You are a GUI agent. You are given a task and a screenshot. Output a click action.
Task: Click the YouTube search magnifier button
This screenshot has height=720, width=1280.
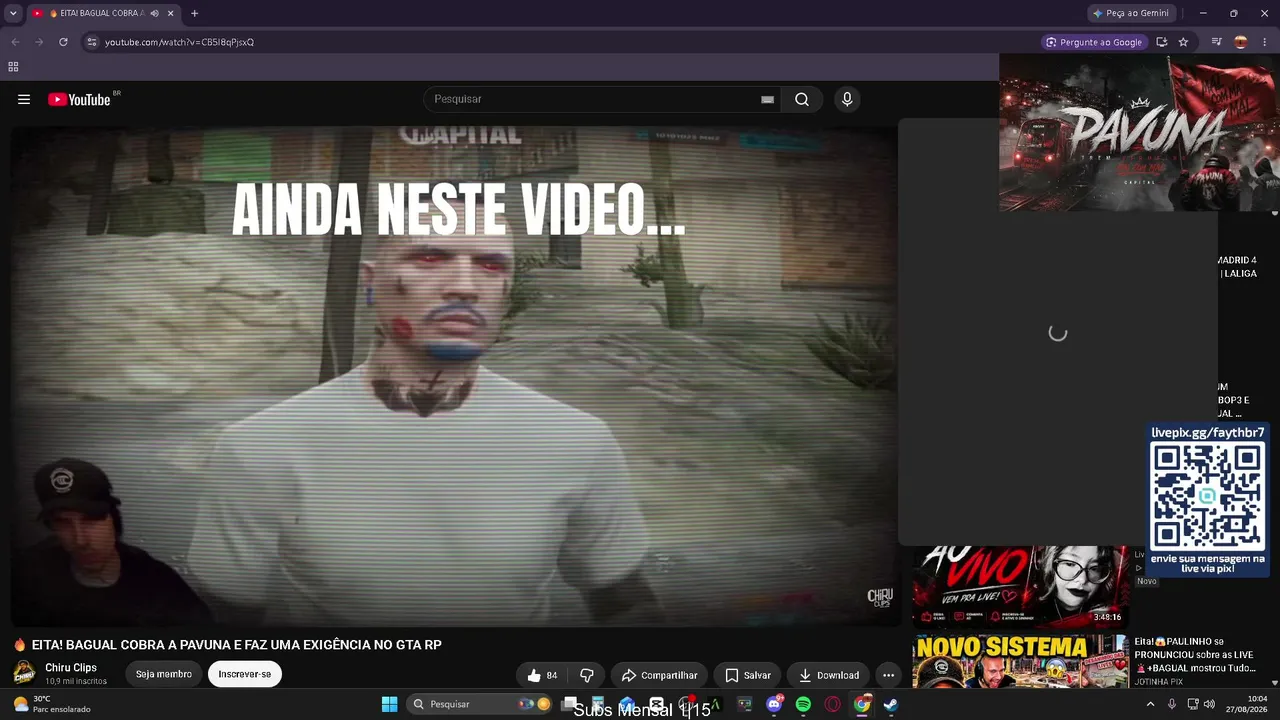point(802,99)
